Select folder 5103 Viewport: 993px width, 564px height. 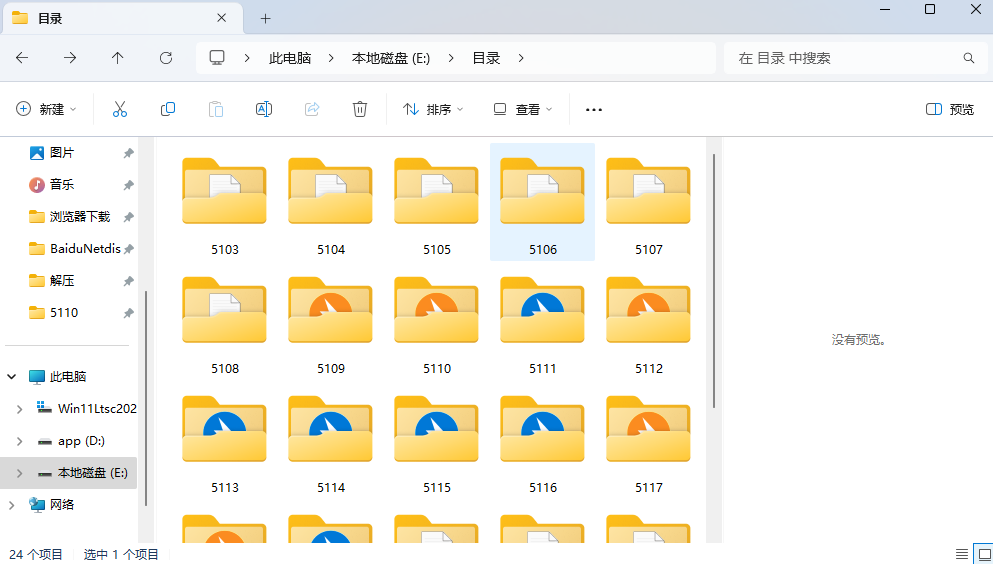224,203
